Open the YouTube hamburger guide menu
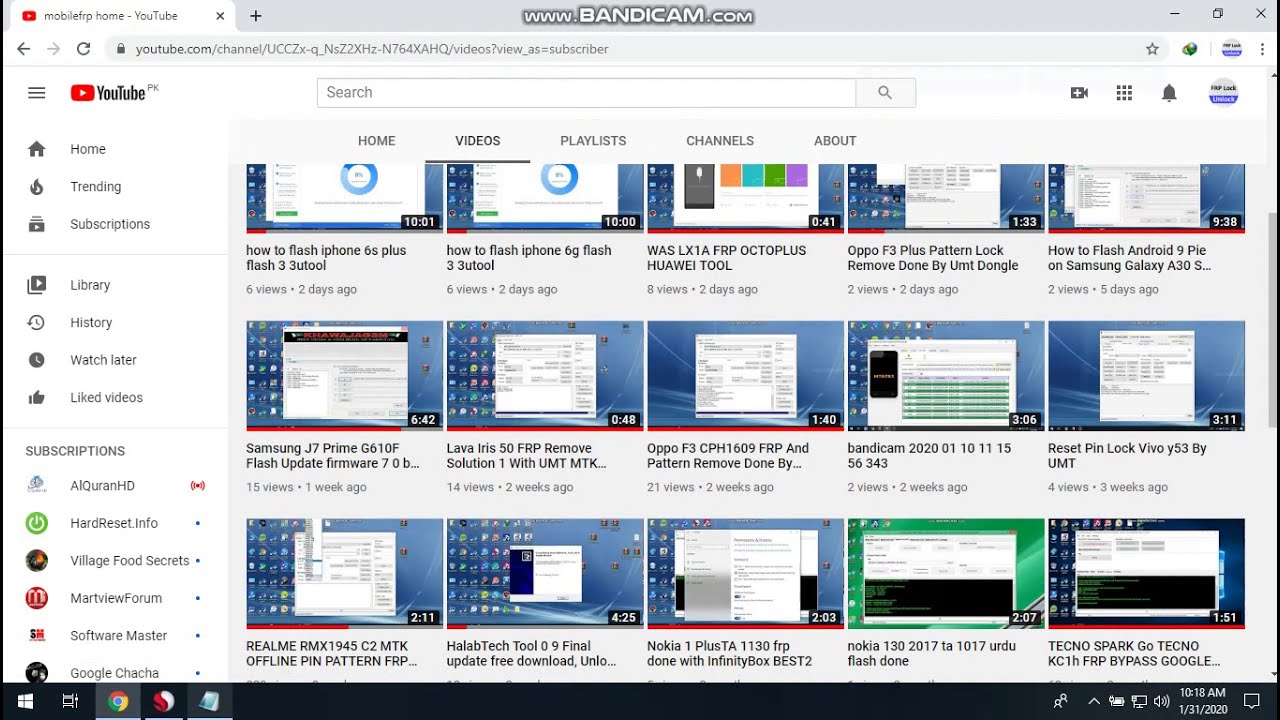The height and width of the screenshot is (720, 1280). 37,93
